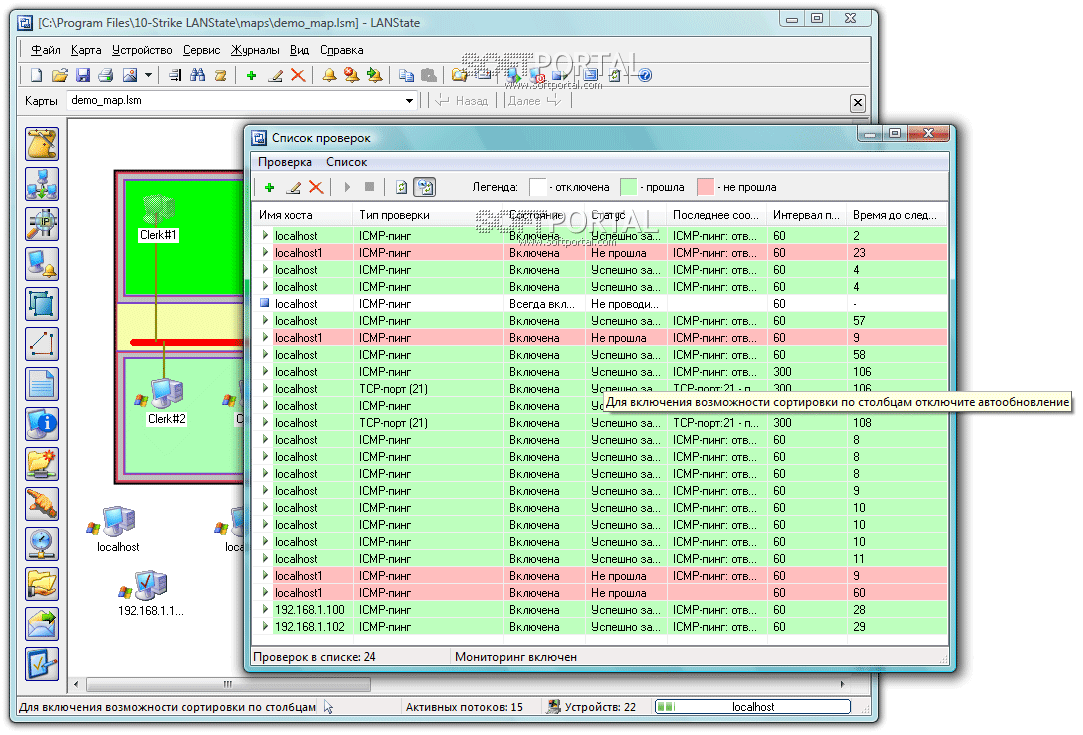Screen dimensions: 1083x735
Task: Print the map using the printer icon
Action: (106, 75)
